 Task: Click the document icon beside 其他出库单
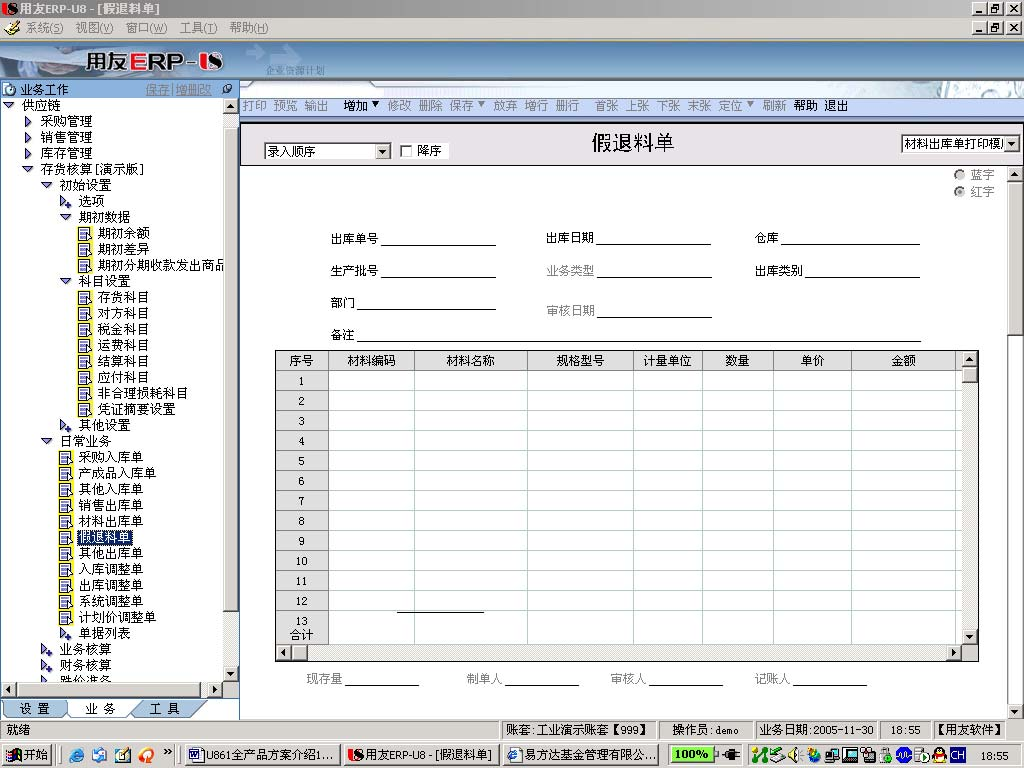[x=66, y=554]
